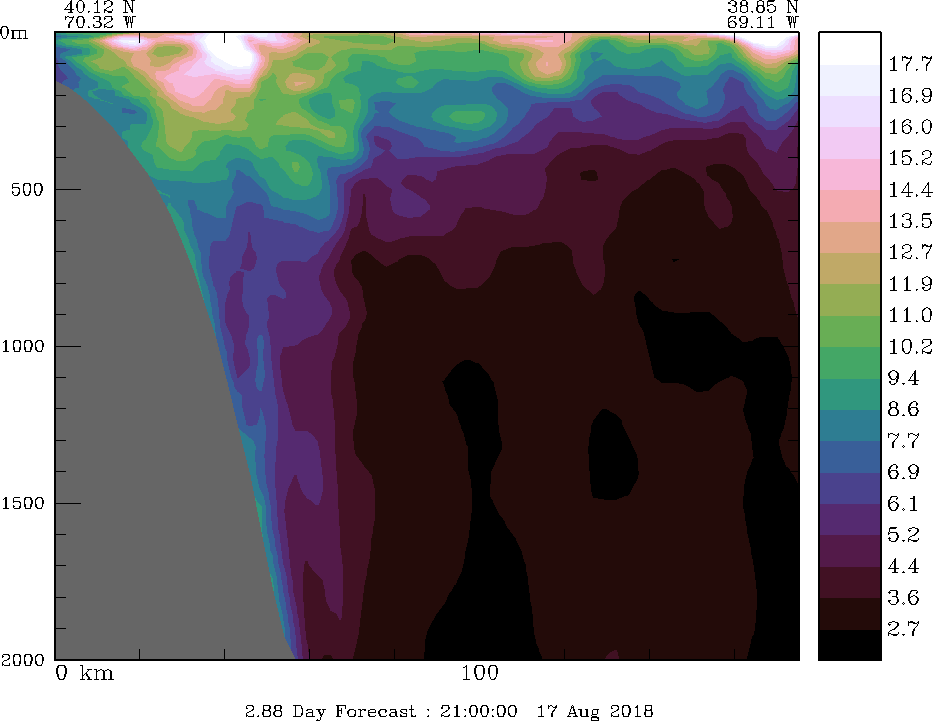The height and width of the screenshot is (721, 933).
Task: Select the 16.0 value on the color scale
Action: tap(910, 127)
